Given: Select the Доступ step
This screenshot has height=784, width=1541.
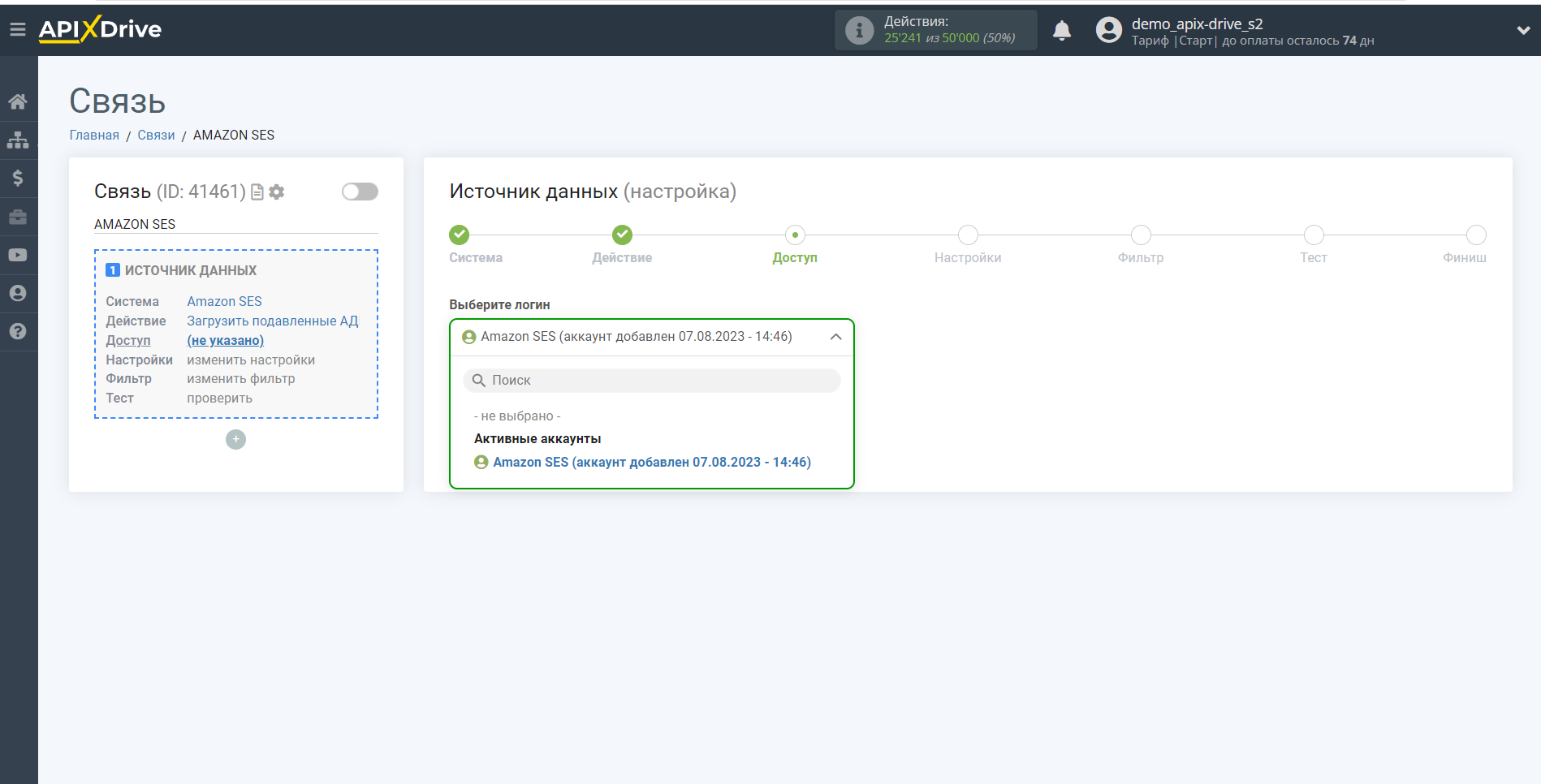Looking at the screenshot, I should click(795, 235).
